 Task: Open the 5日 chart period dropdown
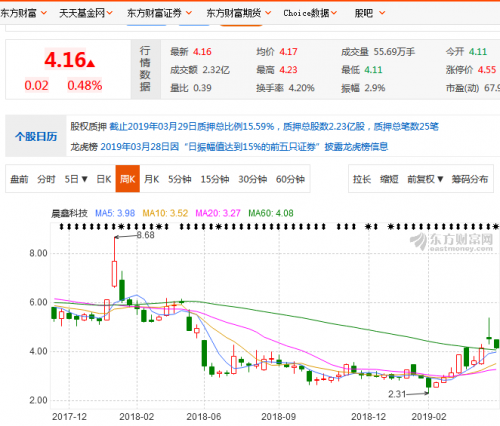pyautogui.click(x=76, y=179)
